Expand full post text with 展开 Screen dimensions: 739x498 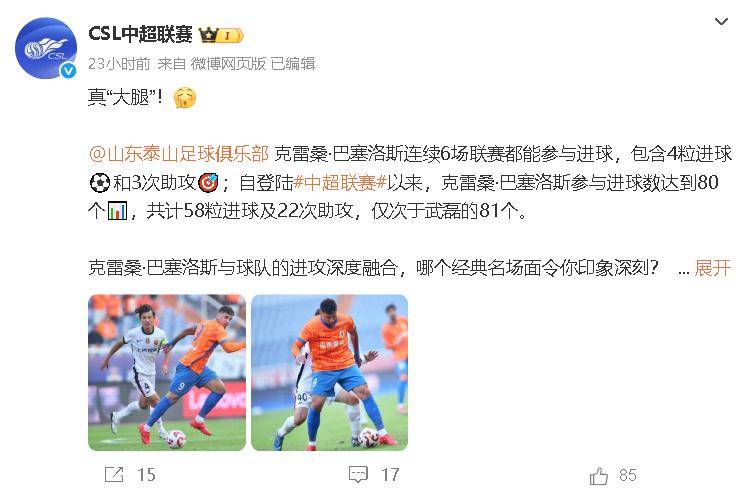point(712,268)
